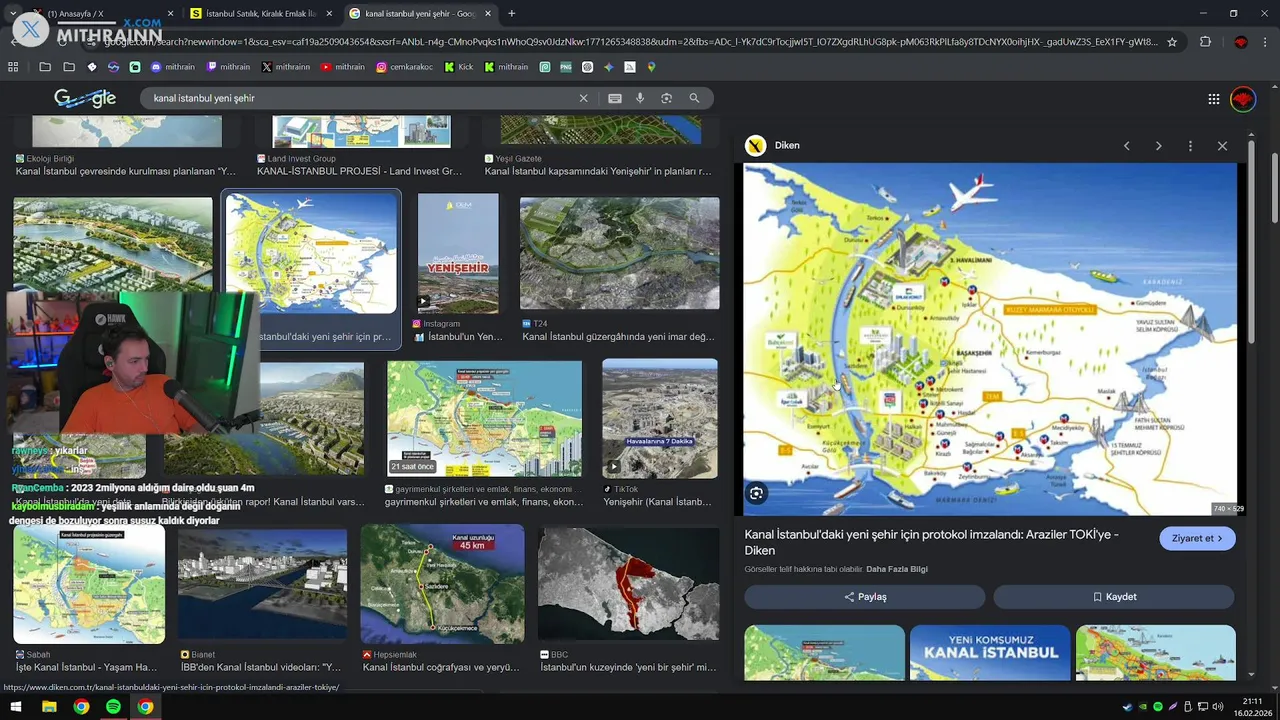Open the Instagram Yenişehir video thumbnail

coord(458,253)
